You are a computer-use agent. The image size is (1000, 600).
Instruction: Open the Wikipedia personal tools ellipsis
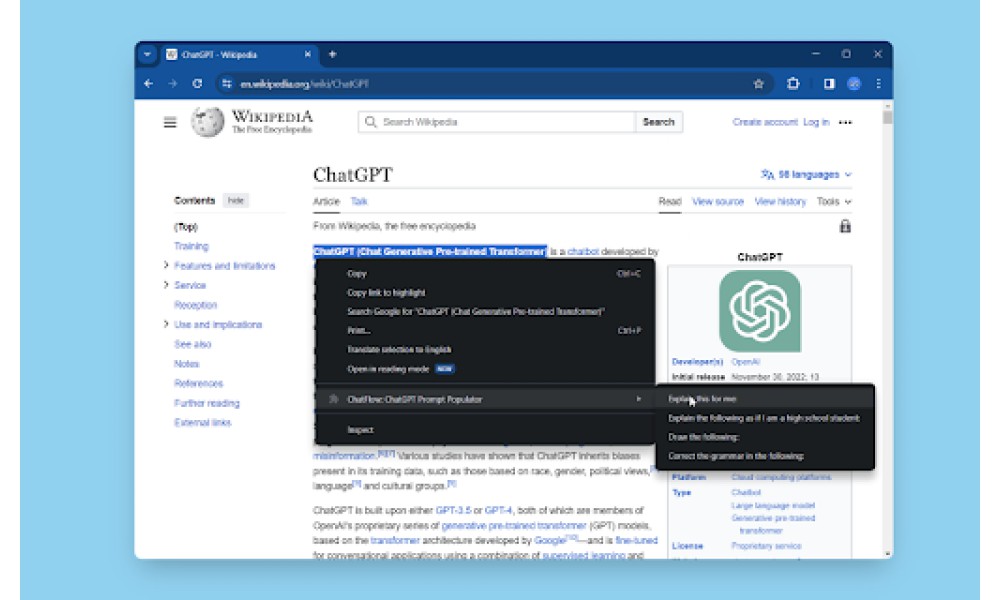pos(845,122)
